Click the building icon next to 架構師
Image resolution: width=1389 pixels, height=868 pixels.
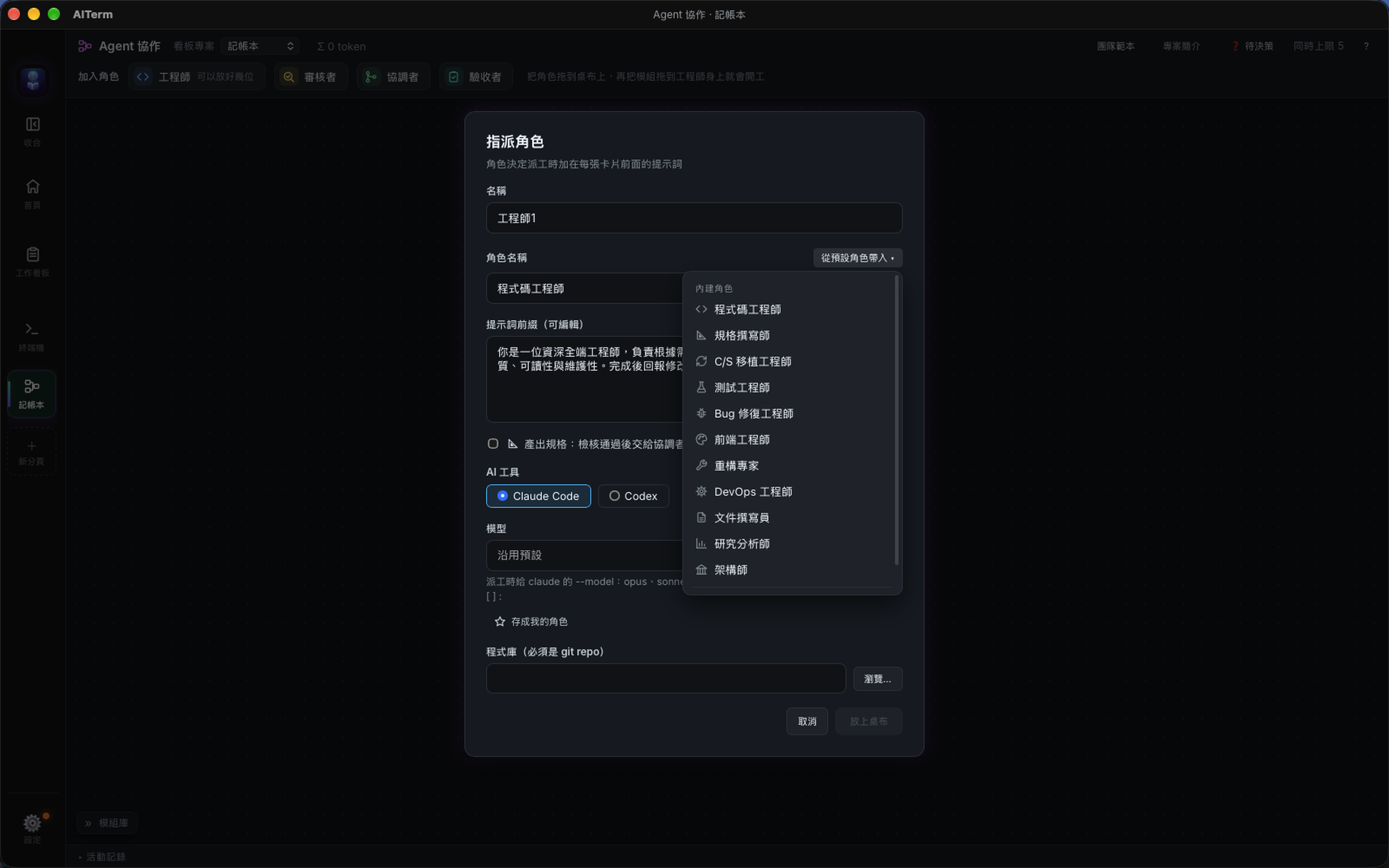[701, 569]
